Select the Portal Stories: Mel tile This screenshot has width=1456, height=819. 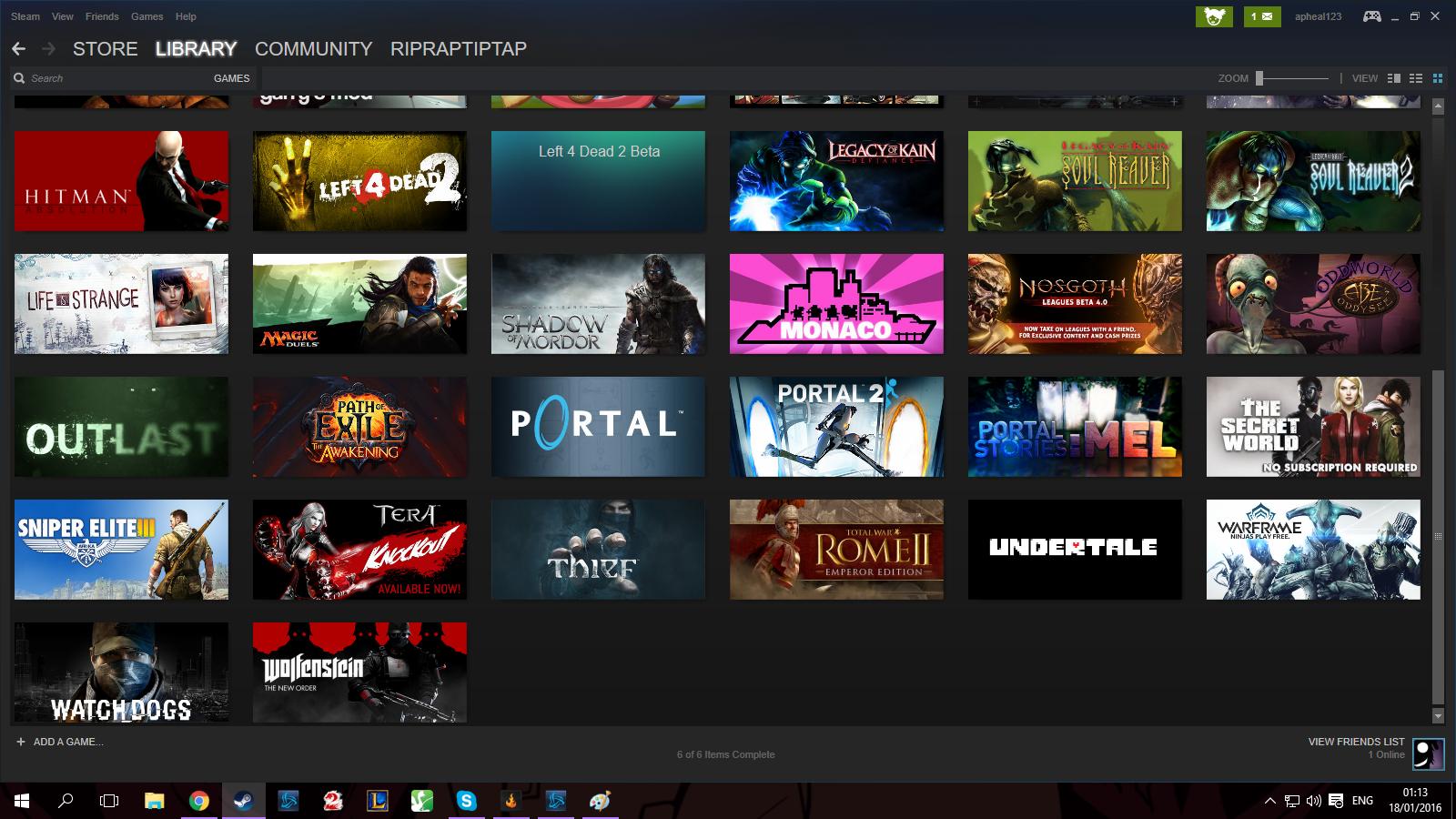1075,427
